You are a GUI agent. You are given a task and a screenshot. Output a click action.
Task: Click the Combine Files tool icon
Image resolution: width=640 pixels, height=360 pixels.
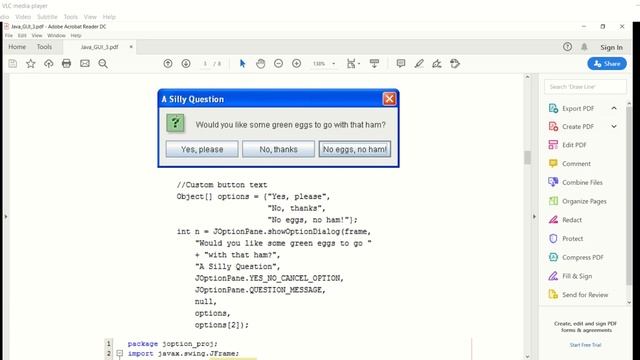(553, 182)
